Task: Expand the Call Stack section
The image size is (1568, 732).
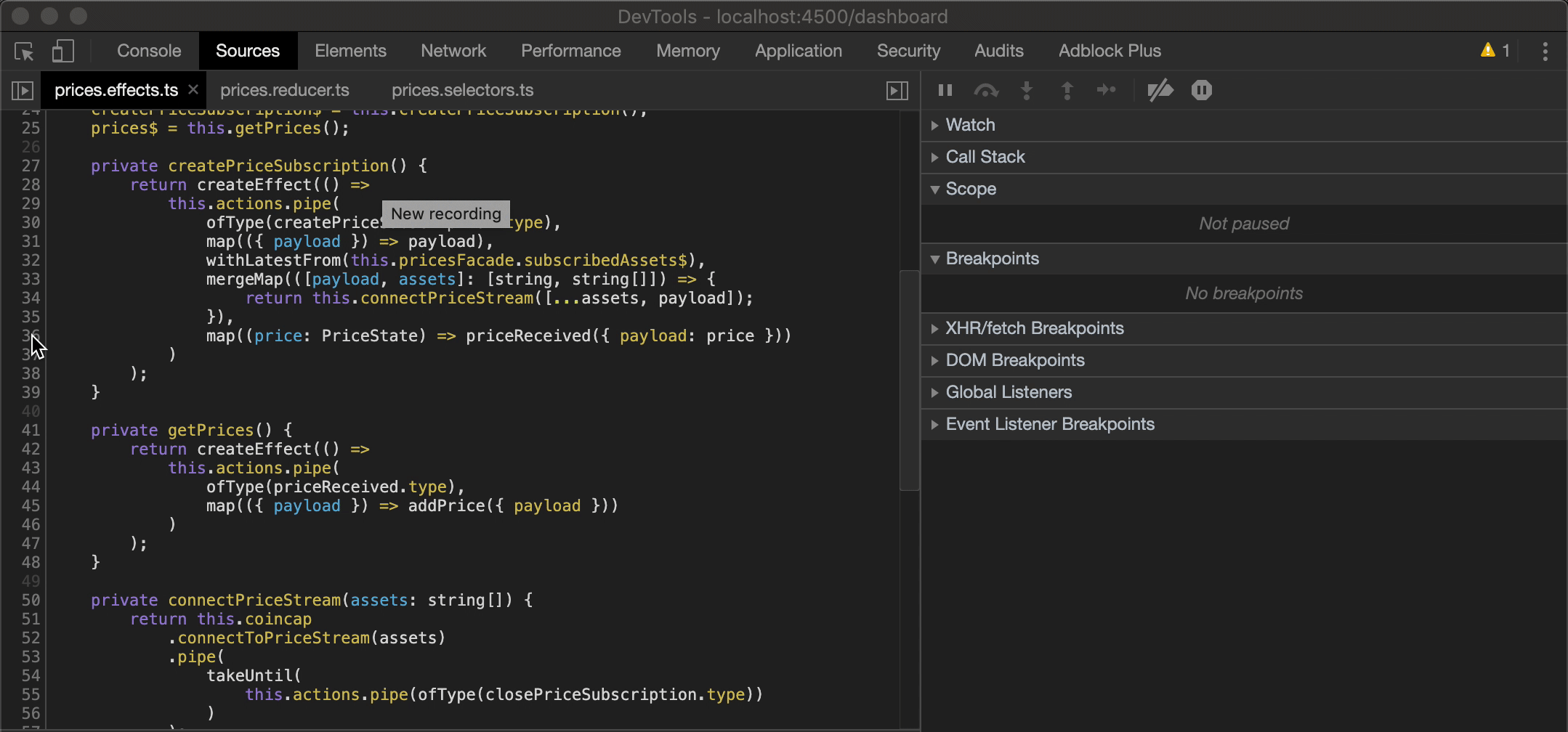Action: click(985, 157)
